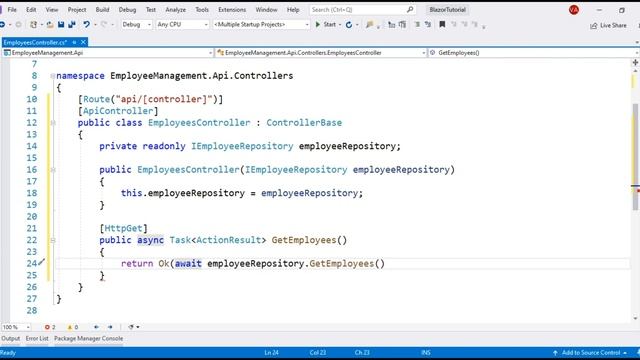Switch to the Package Manager Console tab
640x360 pixels.
click(89, 338)
